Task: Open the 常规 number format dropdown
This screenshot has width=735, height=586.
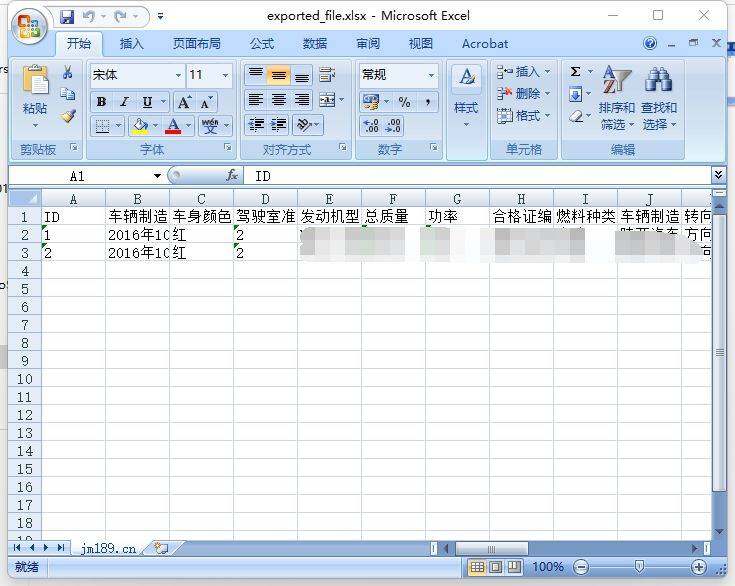Action: (x=431, y=75)
